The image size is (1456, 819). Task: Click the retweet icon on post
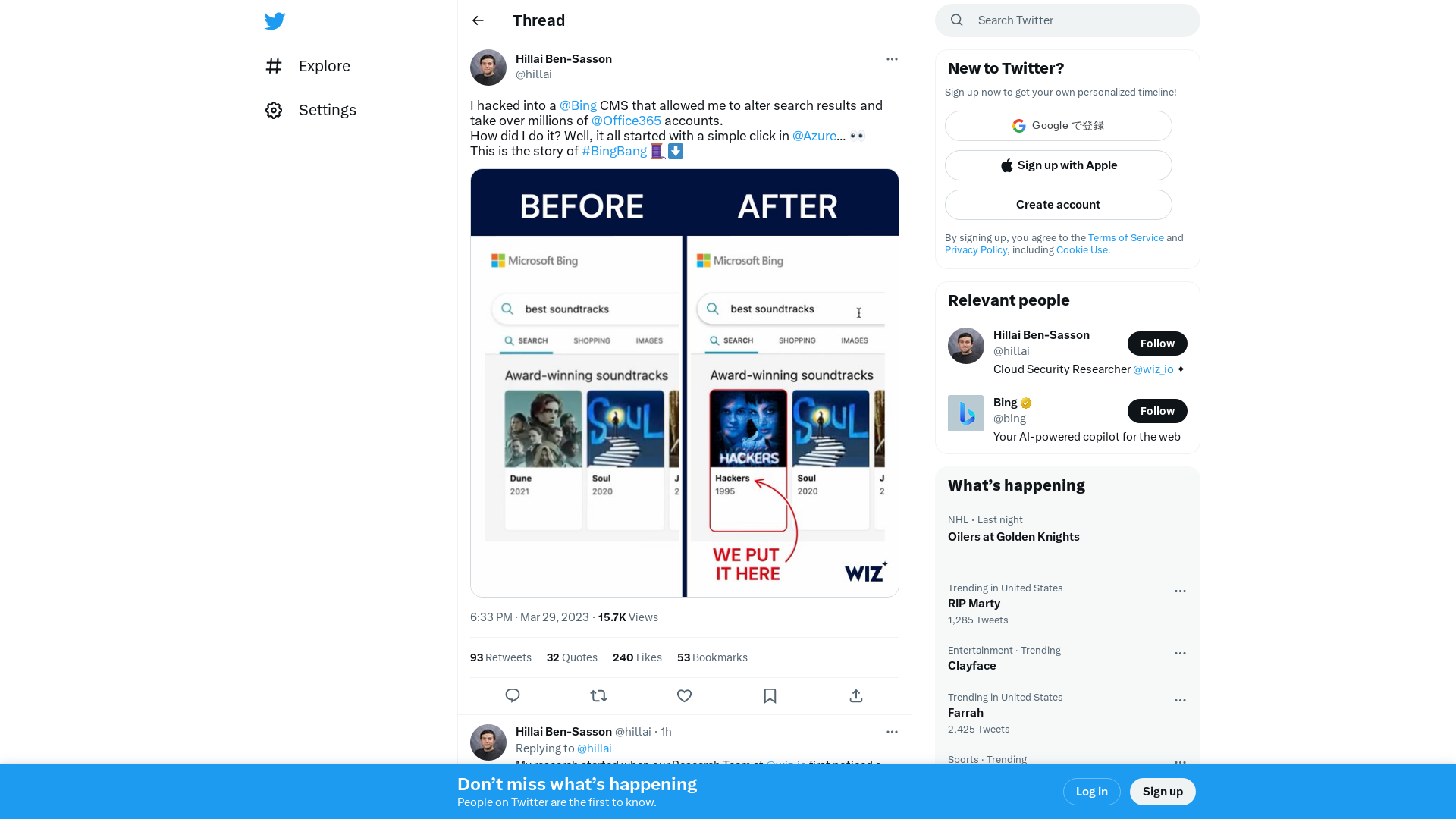pos(598,695)
